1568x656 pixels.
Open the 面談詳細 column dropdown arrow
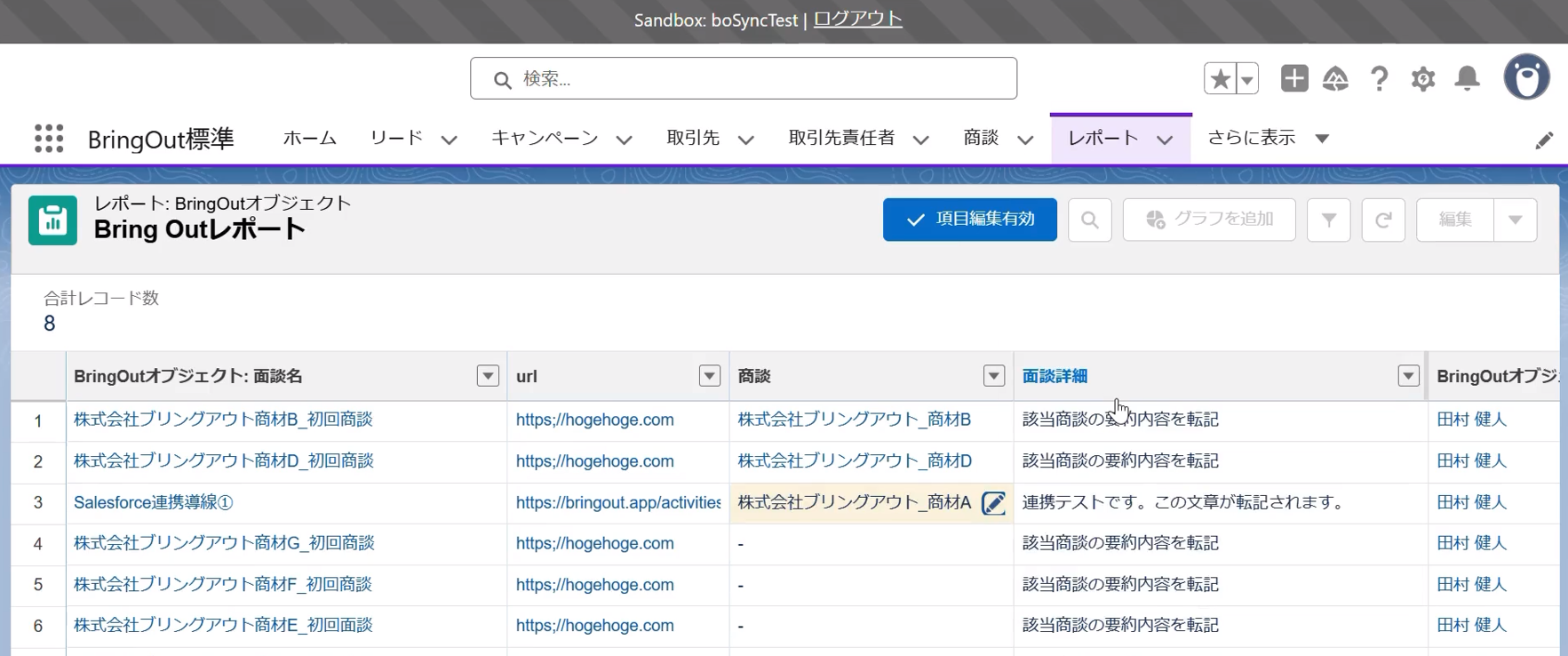[x=1408, y=376]
